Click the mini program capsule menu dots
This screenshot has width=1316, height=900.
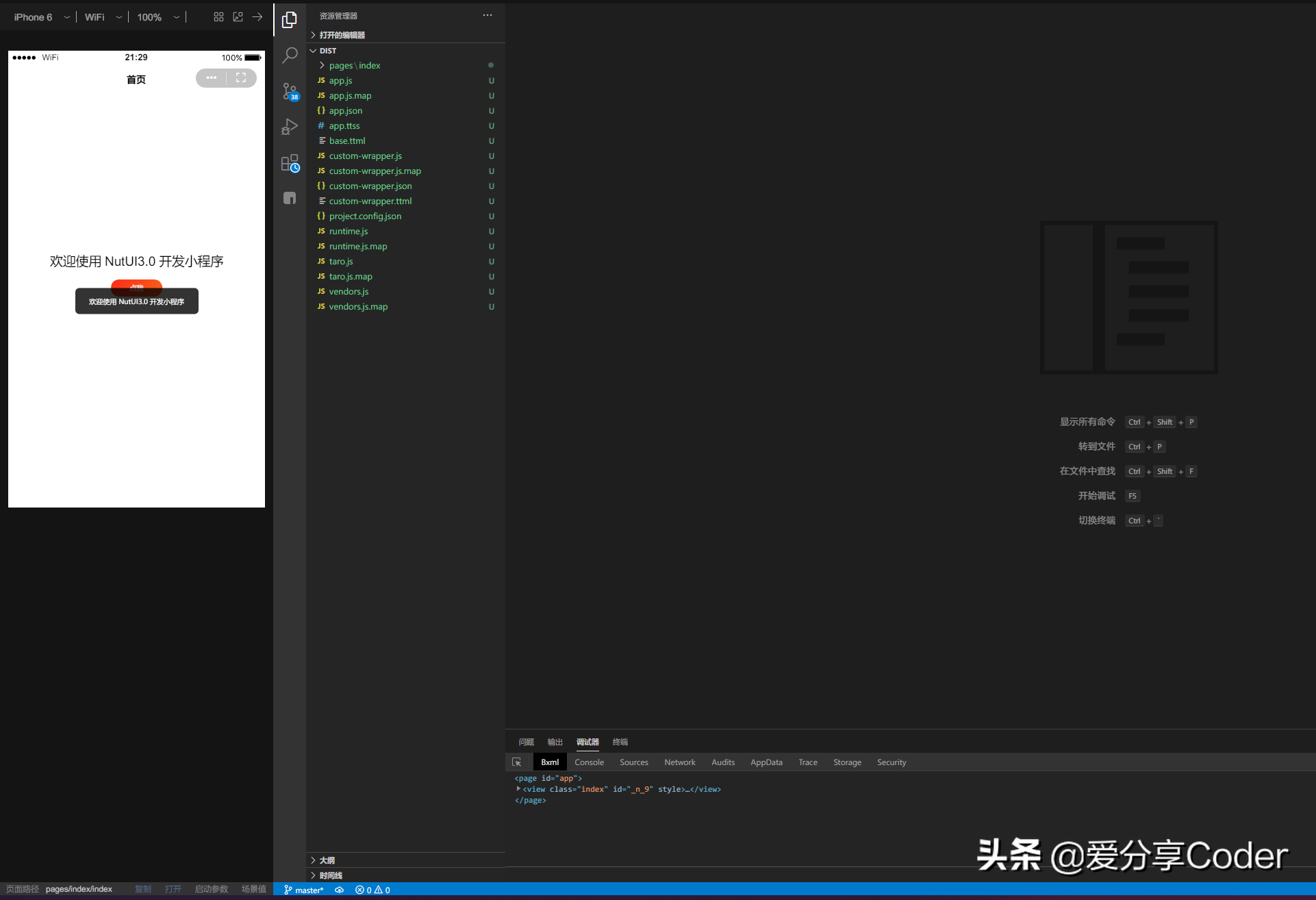click(x=212, y=78)
